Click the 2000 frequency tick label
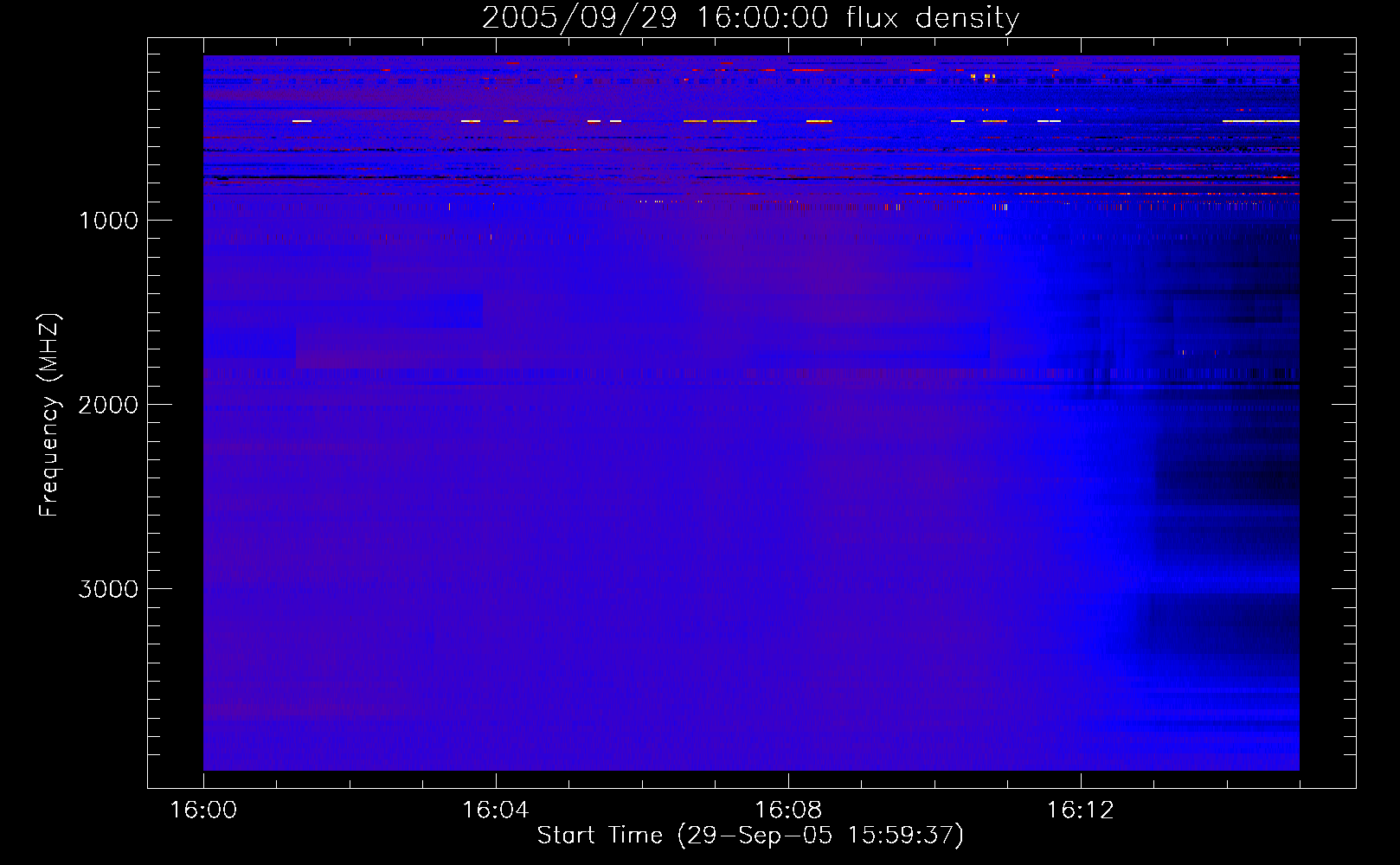 click(x=108, y=405)
